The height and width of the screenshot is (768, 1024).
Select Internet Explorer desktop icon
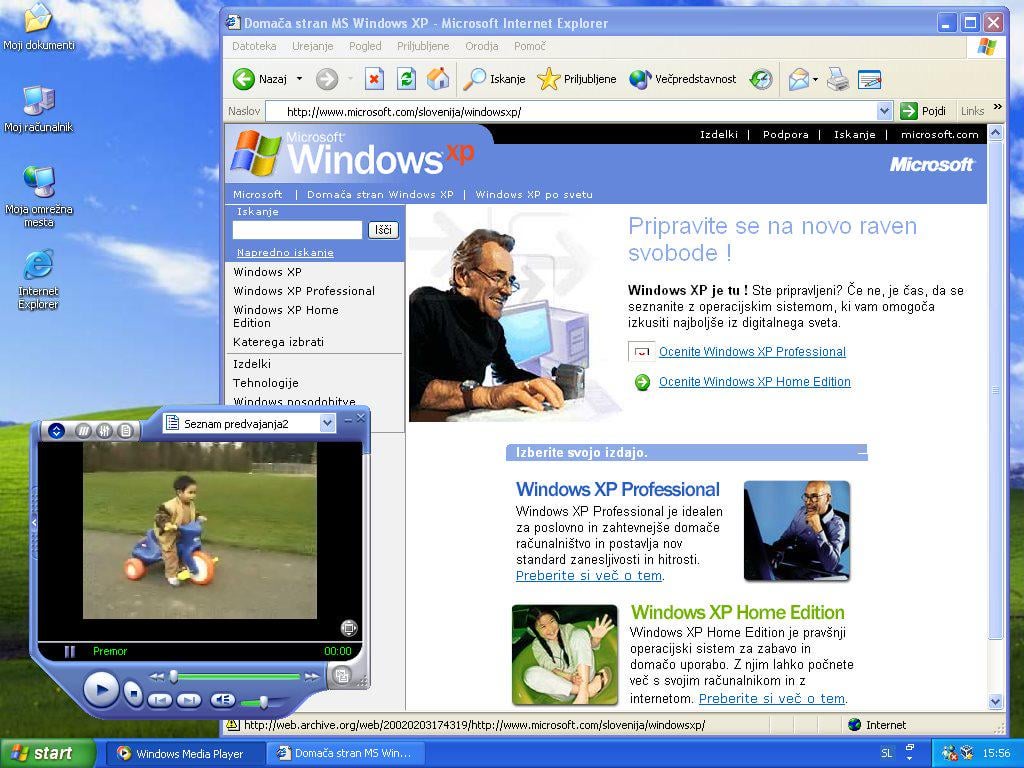click(39, 280)
